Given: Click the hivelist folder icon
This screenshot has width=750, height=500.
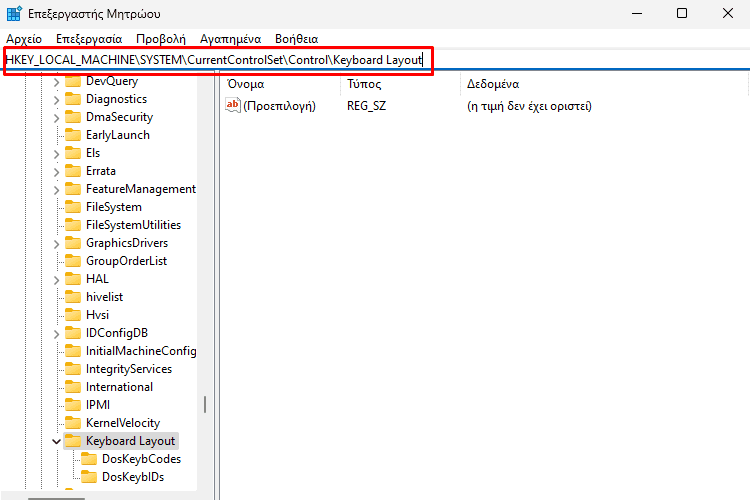Looking at the screenshot, I should pos(73,297).
